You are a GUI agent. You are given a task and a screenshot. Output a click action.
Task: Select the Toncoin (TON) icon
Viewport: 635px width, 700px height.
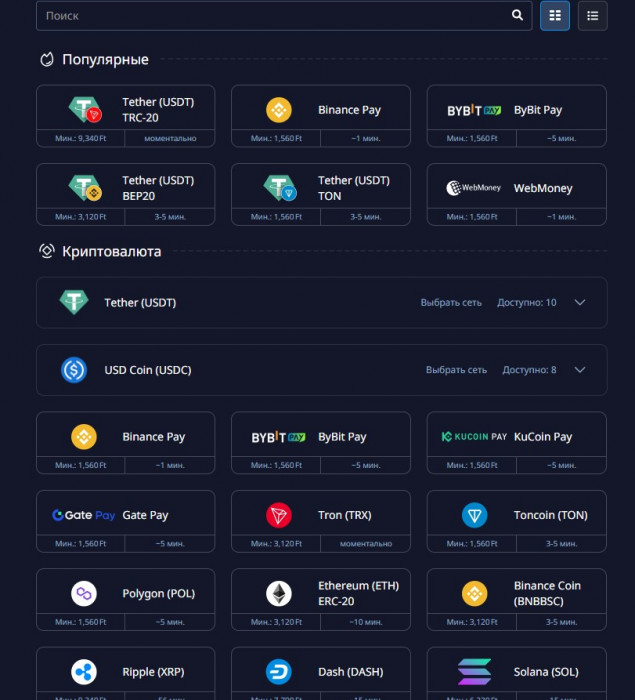474,515
